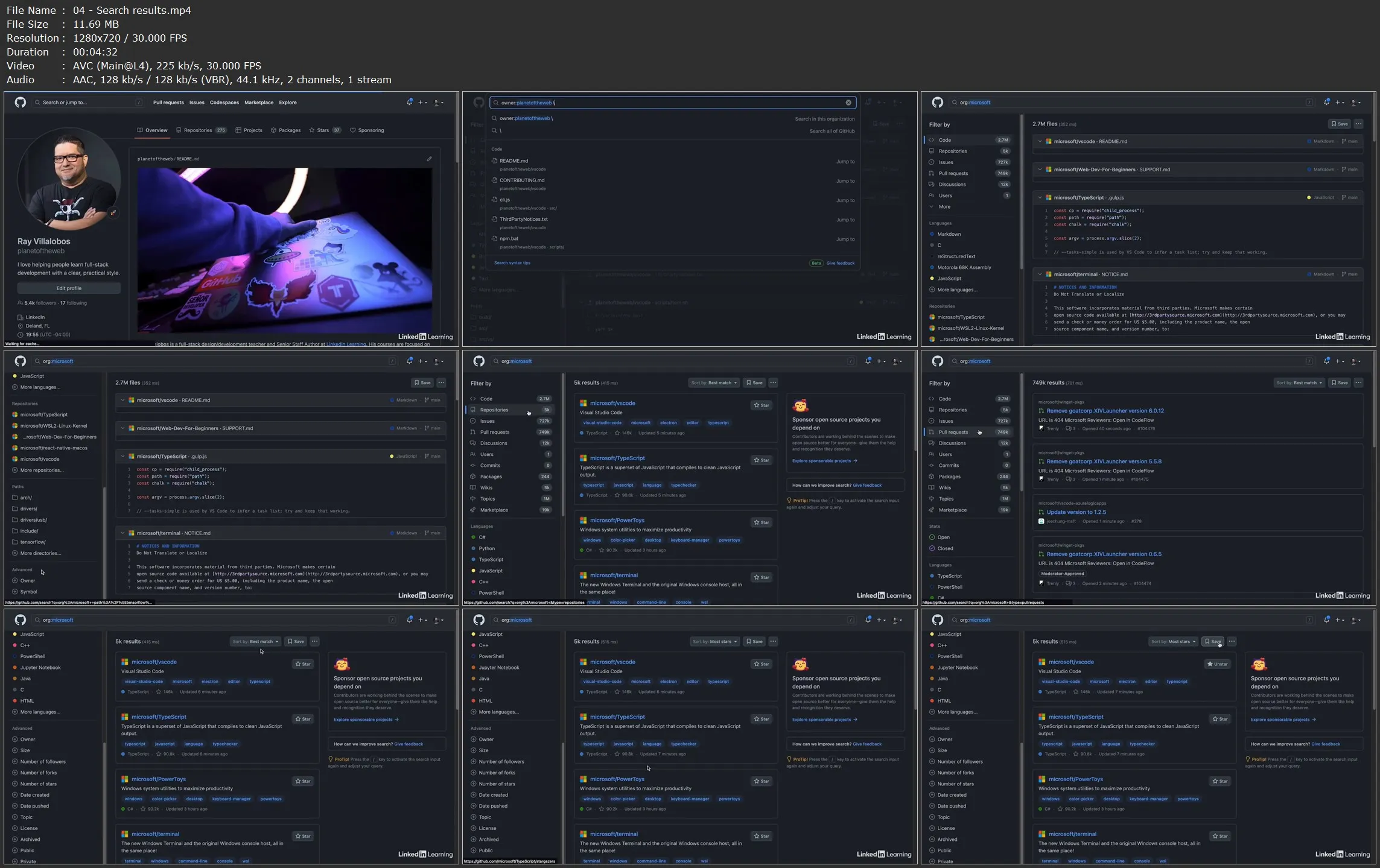The height and width of the screenshot is (868, 1380).
Task: Click the Search or jump to input field
Action: point(87,102)
